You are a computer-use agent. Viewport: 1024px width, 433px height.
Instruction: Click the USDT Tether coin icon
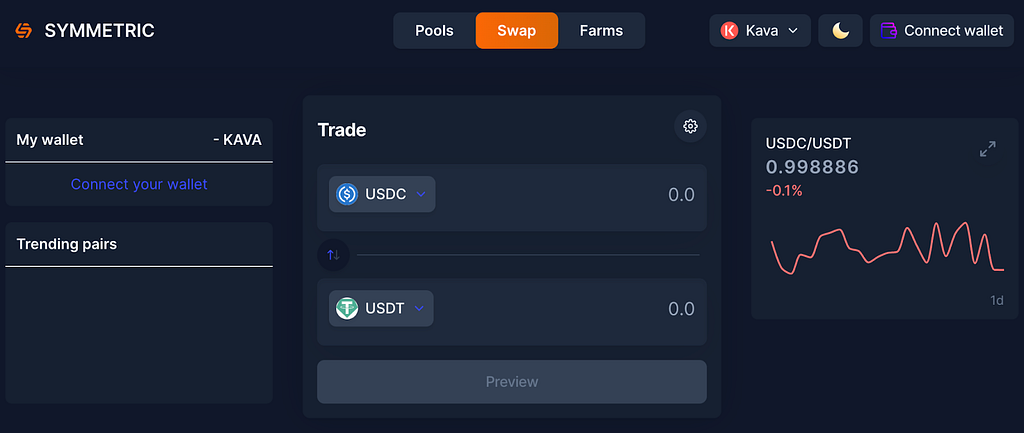(347, 308)
